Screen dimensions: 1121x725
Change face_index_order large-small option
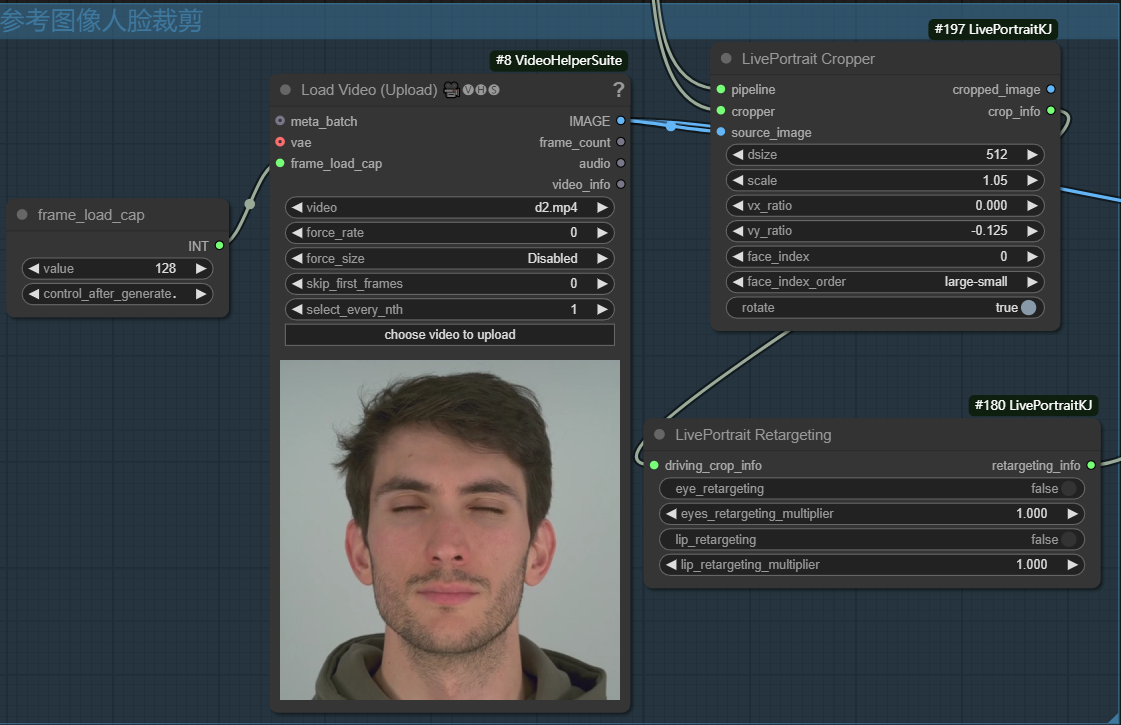(x=885, y=282)
